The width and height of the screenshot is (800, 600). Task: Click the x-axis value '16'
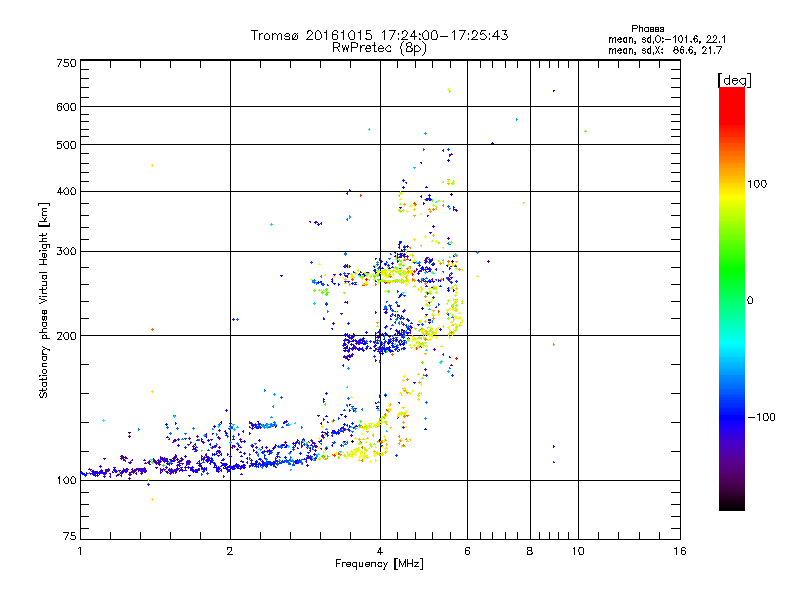[x=680, y=551]
